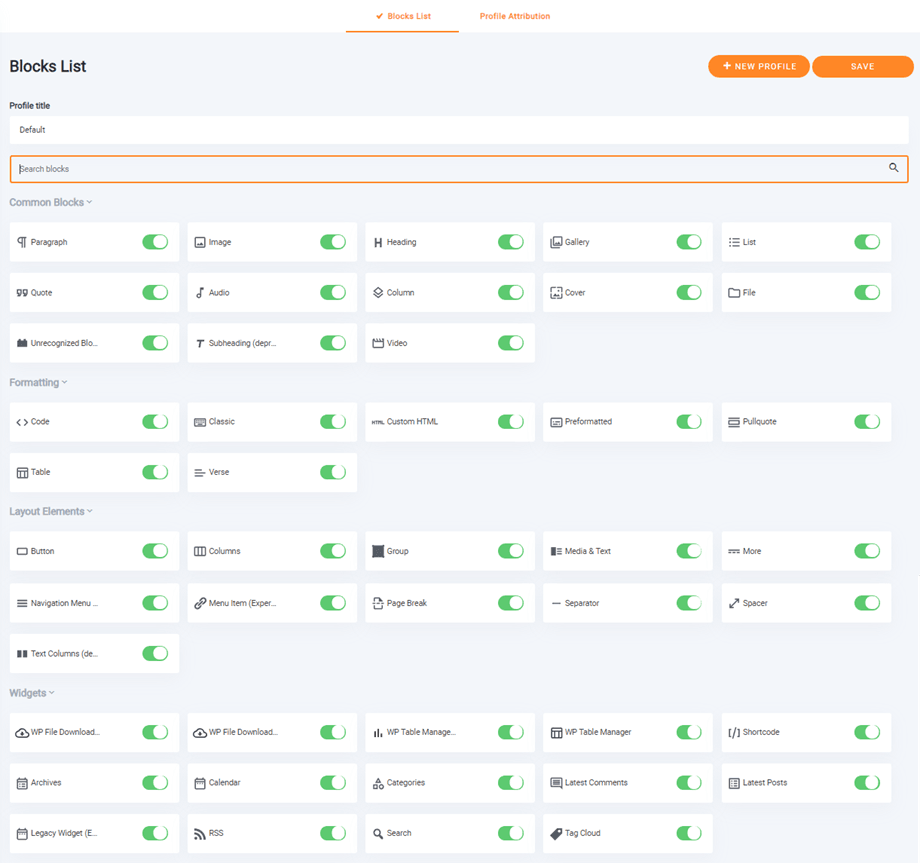Viewport: 920px width, 863px height.
Task: Disable the Paragraph block toggle
Action: [x=155, y=242]
